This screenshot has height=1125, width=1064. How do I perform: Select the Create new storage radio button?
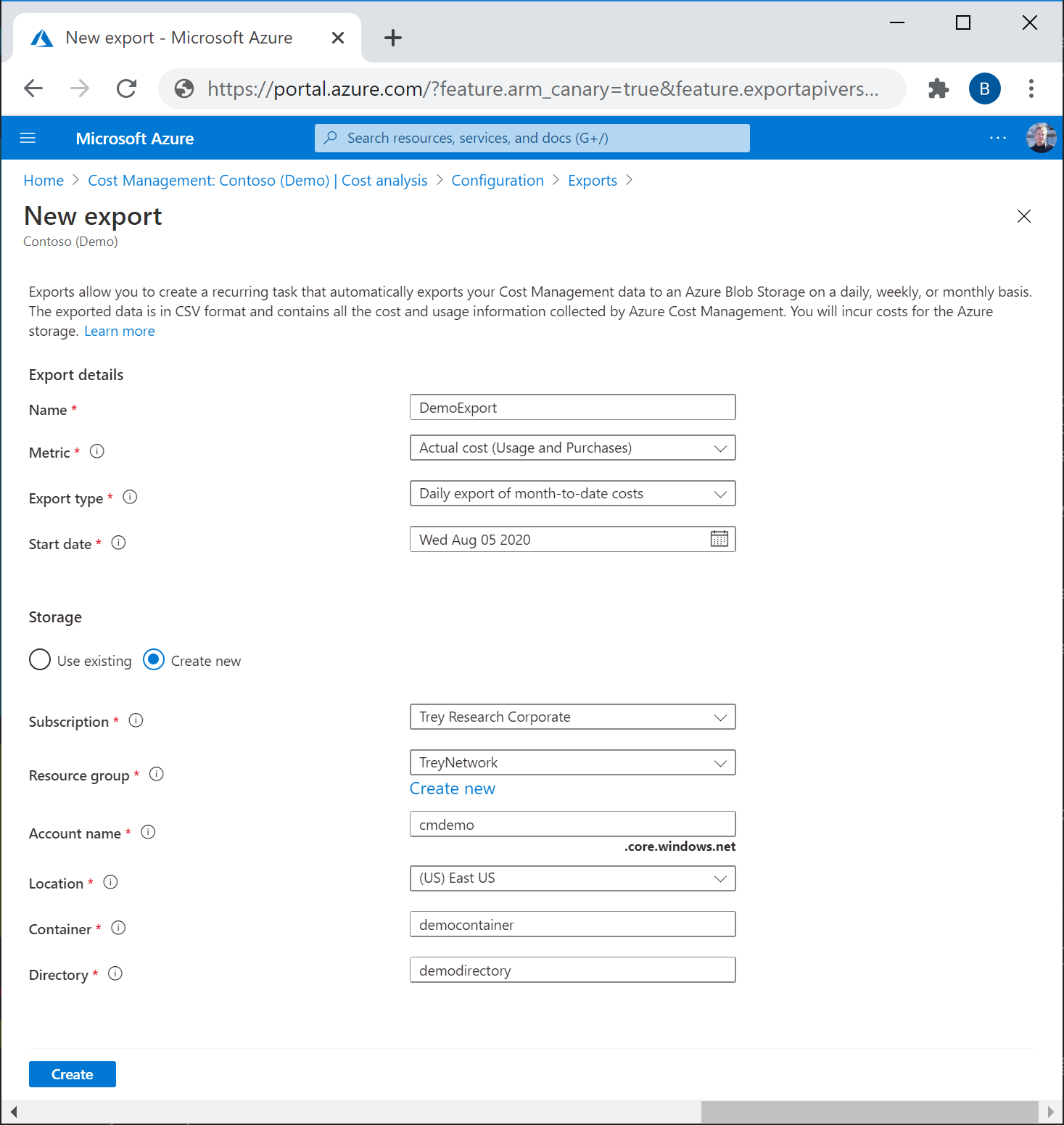pyautogui.click(x=154, y=659)
